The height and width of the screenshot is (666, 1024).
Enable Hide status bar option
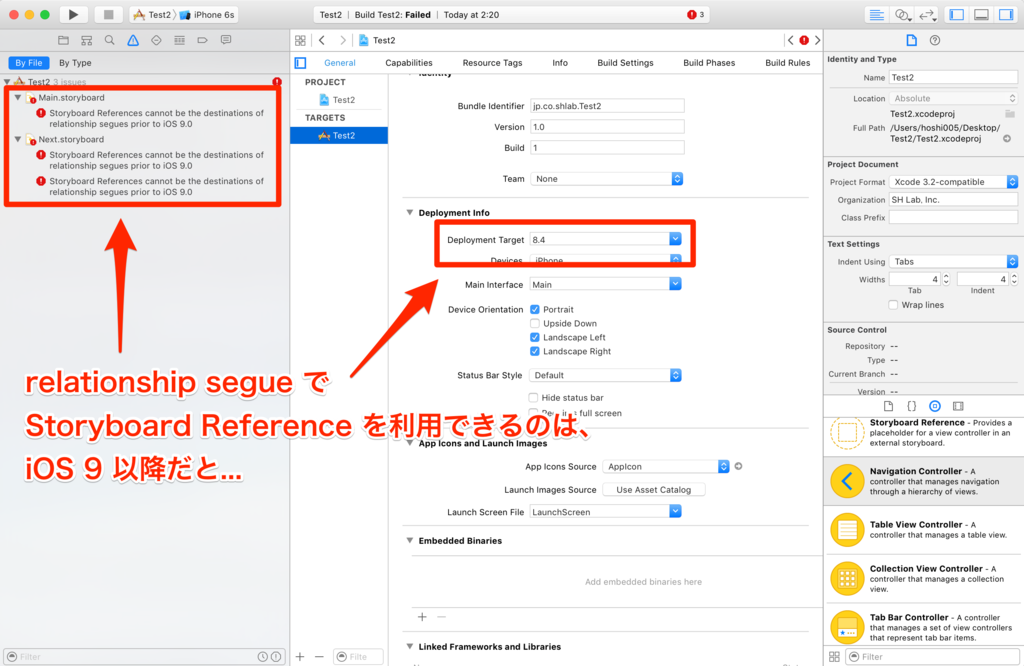(534, 398)
